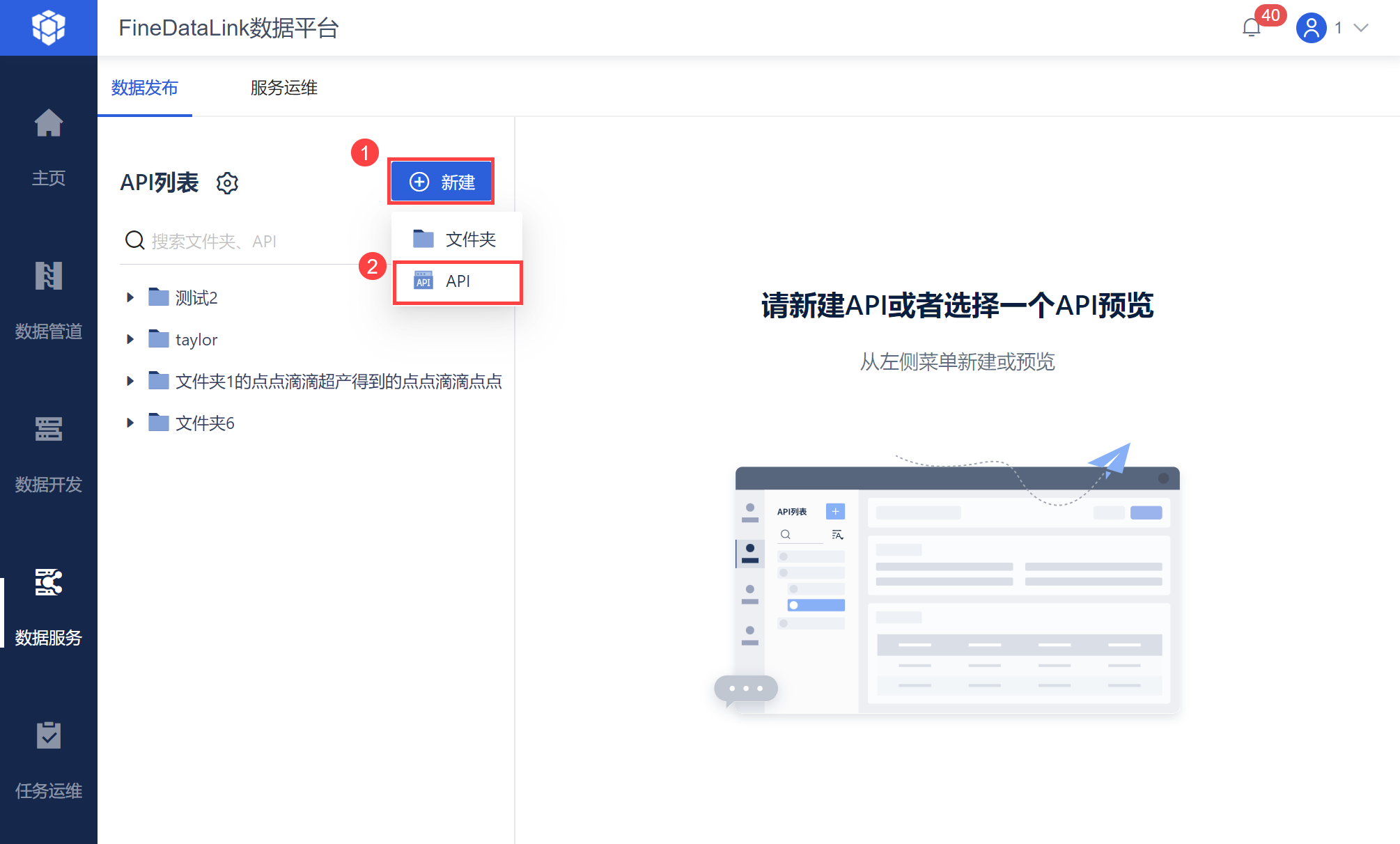Click the notification bell icon

point(1252,28)
